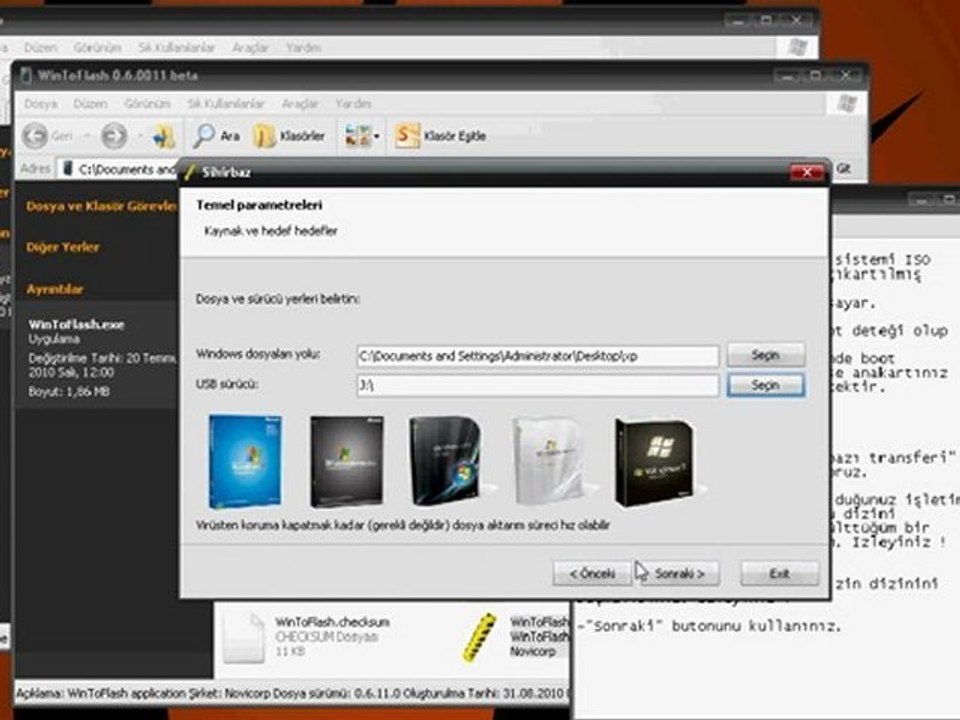Click the status bar description text
This screenshot has width=960, height=720.
pyautogui.click(x=291, y=694)
